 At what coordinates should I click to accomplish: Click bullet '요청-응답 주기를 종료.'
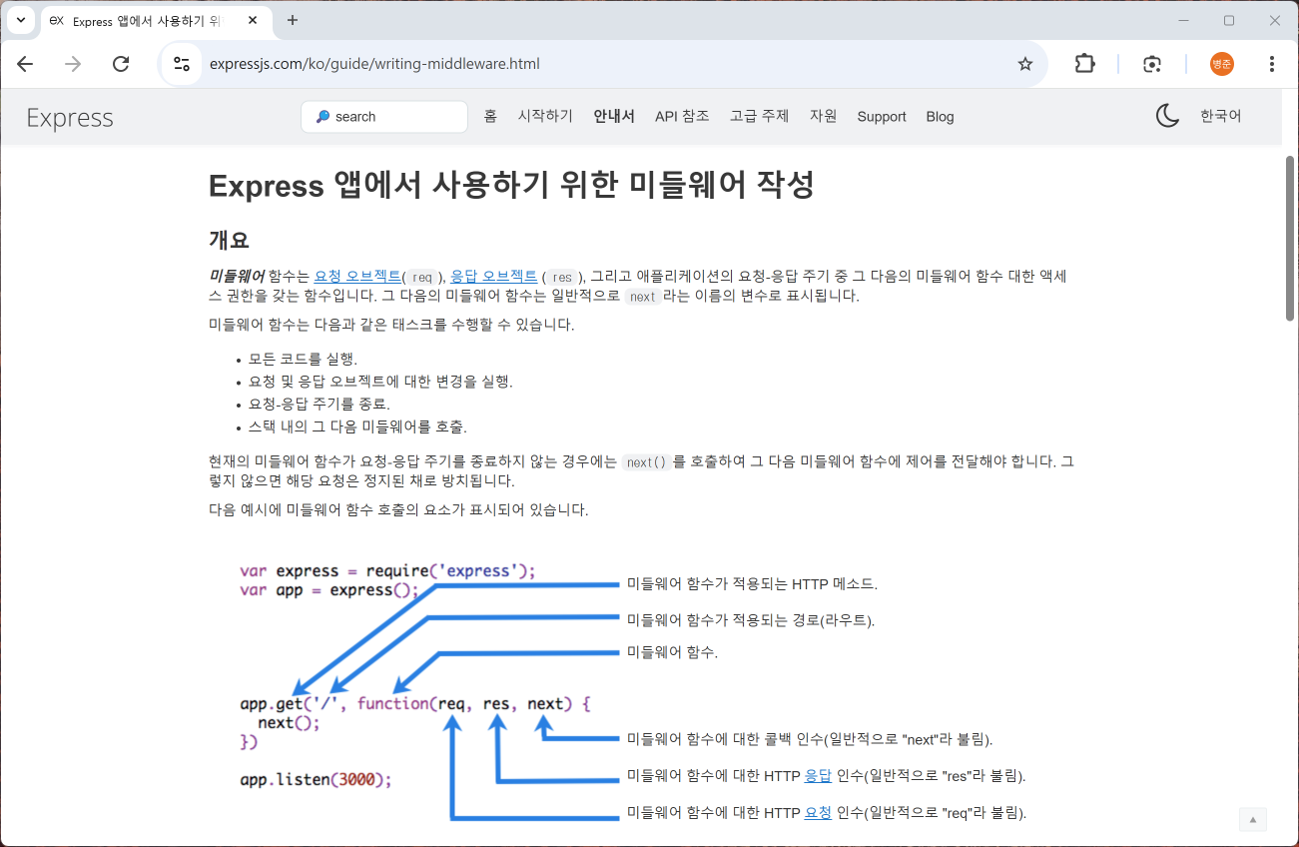click(319, 404)
